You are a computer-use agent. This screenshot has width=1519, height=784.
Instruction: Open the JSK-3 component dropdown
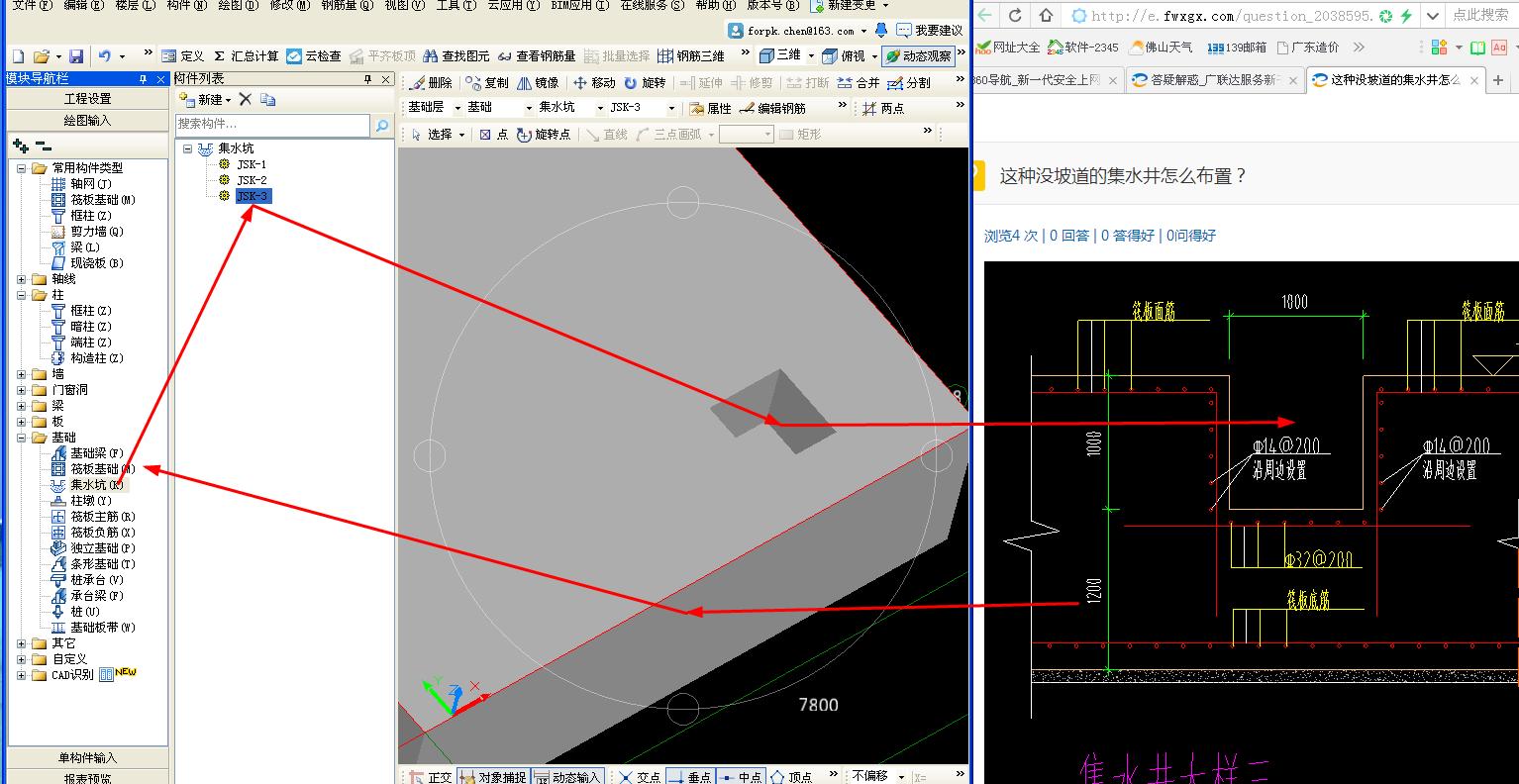click(672, 107)
